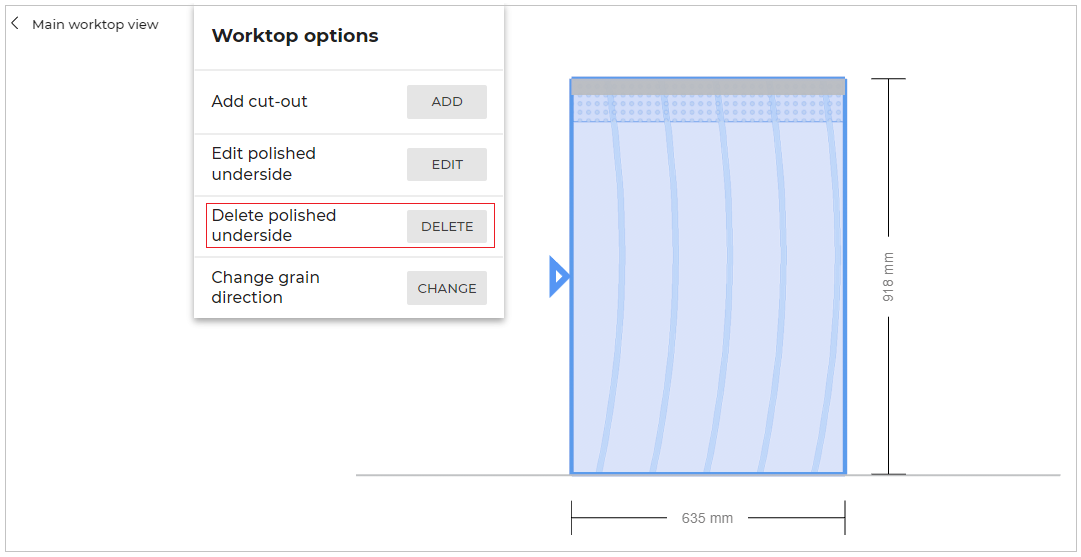The height and width of the screenshot is (557, 1081).
Task: Click the center of the worktop drawing
Action: click(708, 290)
